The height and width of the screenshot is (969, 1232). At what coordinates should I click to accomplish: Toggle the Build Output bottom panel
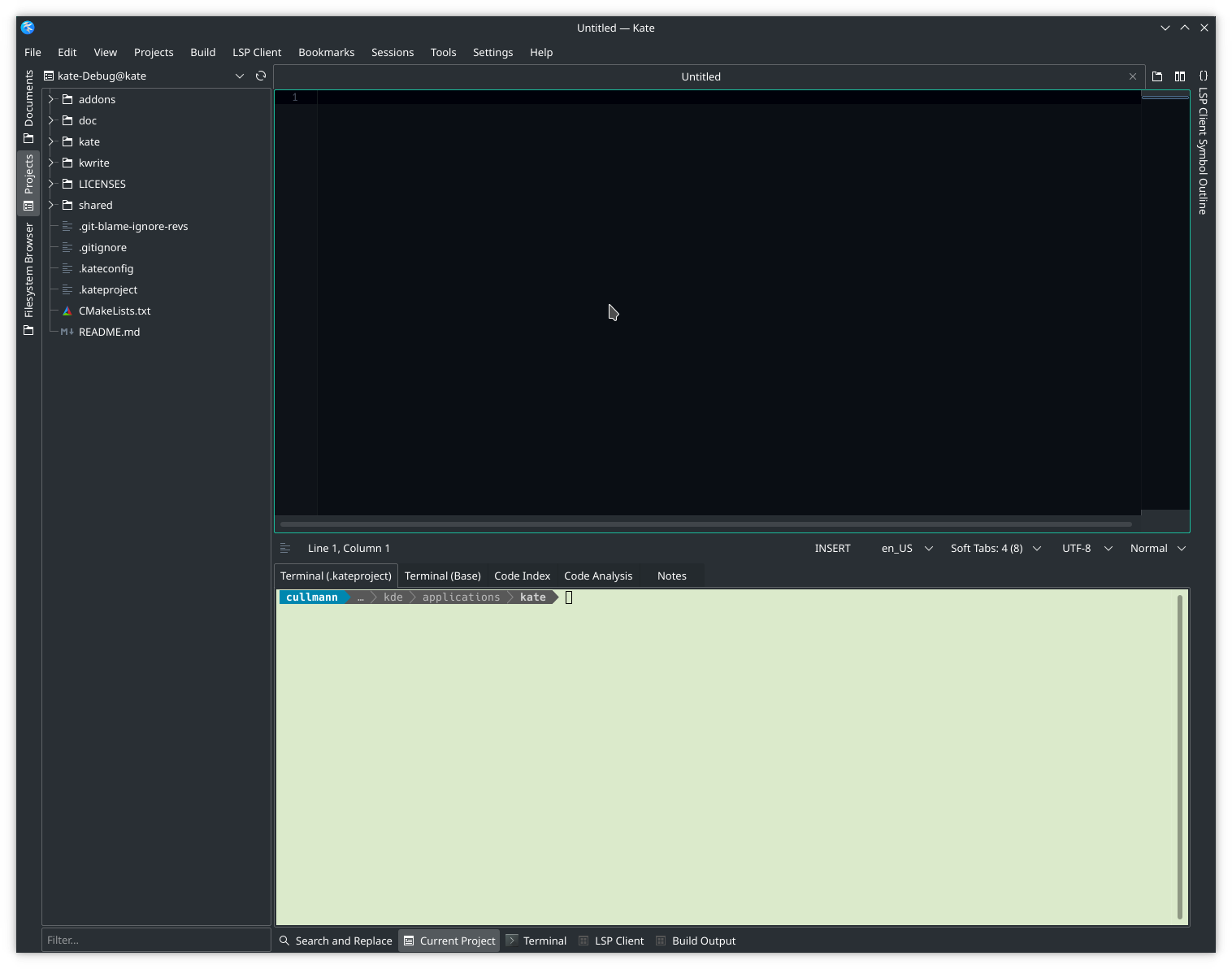696,941
